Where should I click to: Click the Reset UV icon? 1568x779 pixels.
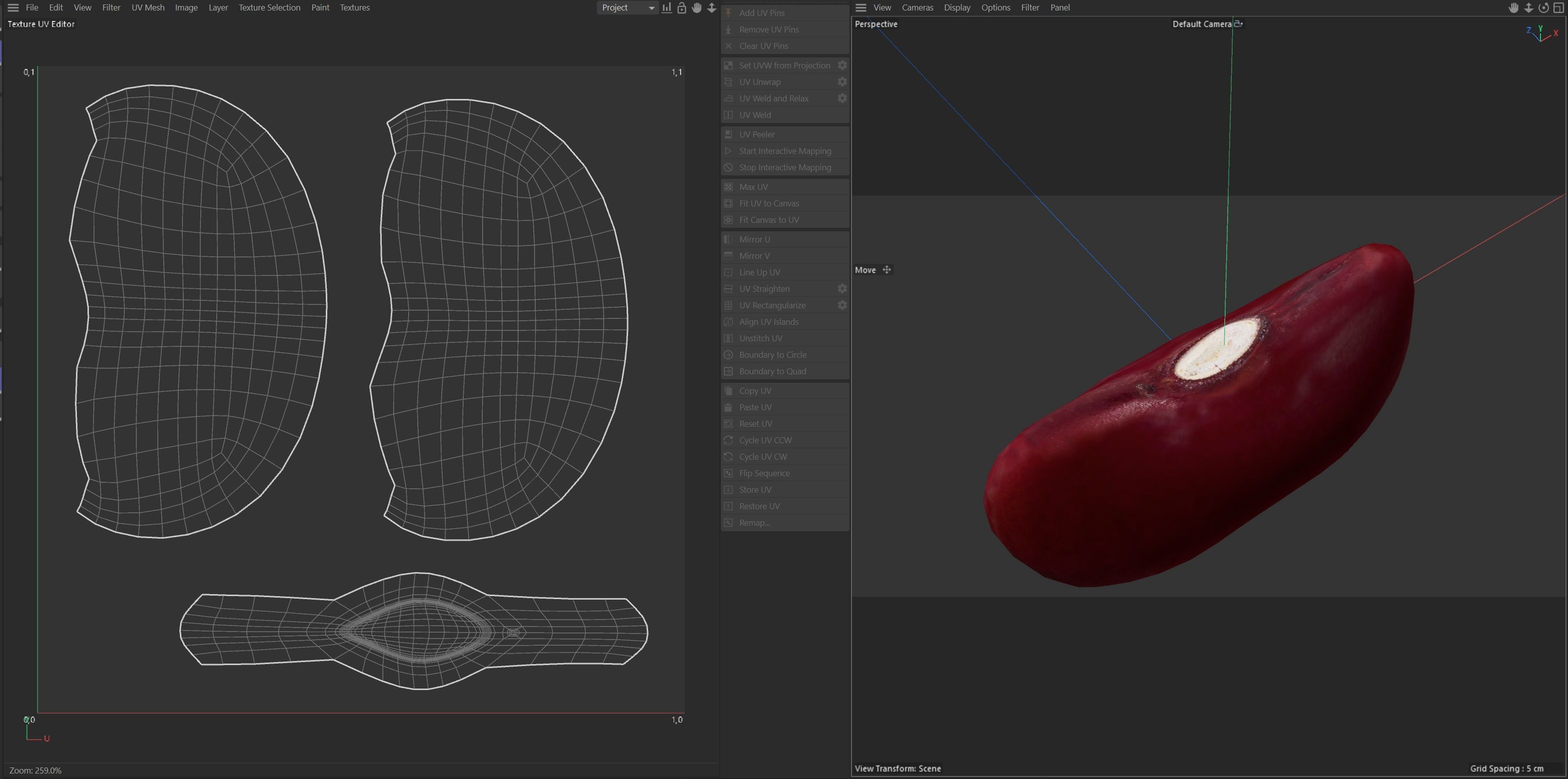point(729,423)
